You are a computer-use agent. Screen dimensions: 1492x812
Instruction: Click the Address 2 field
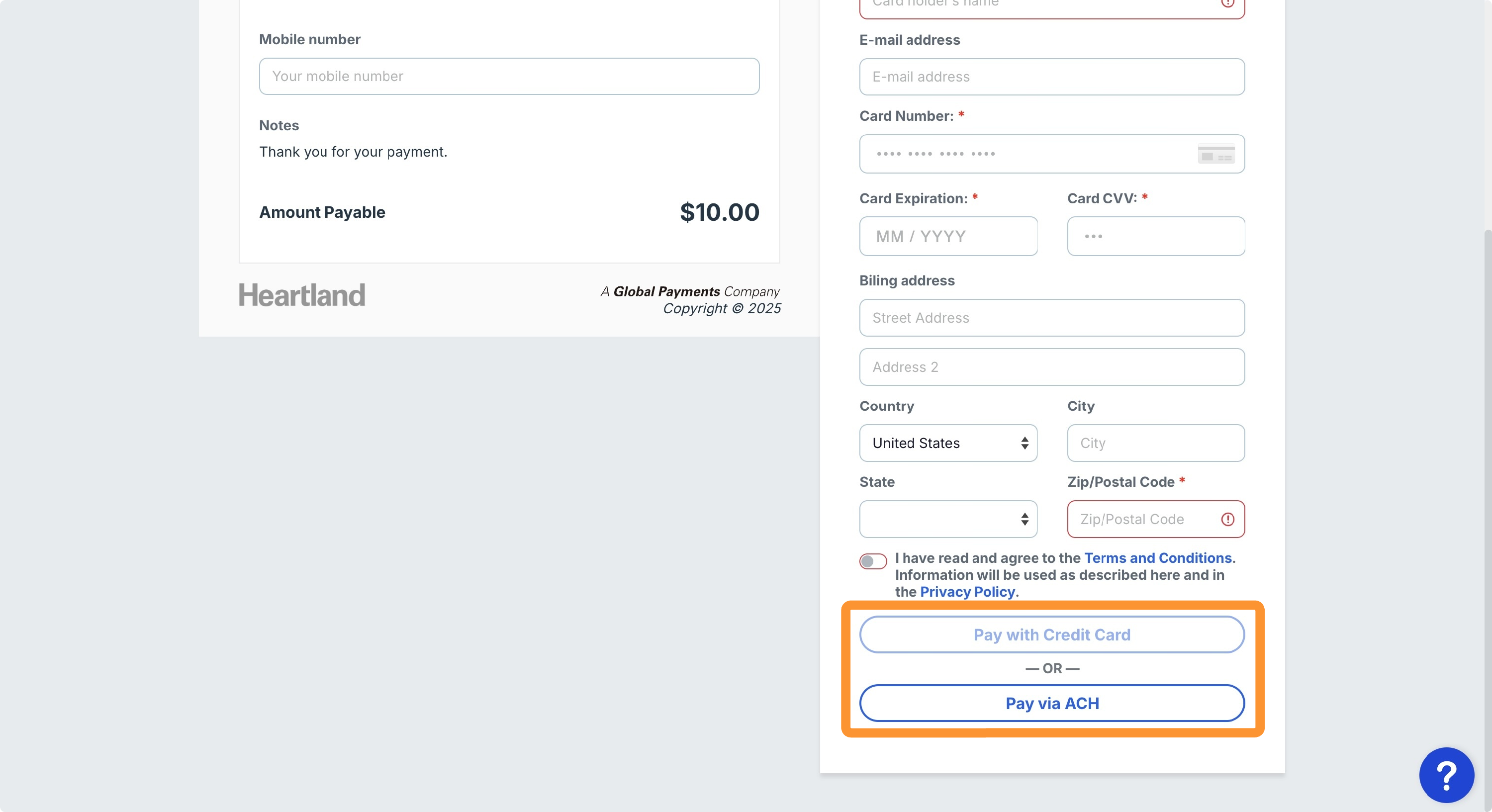pyautogui.click(x=1052, y=367)
